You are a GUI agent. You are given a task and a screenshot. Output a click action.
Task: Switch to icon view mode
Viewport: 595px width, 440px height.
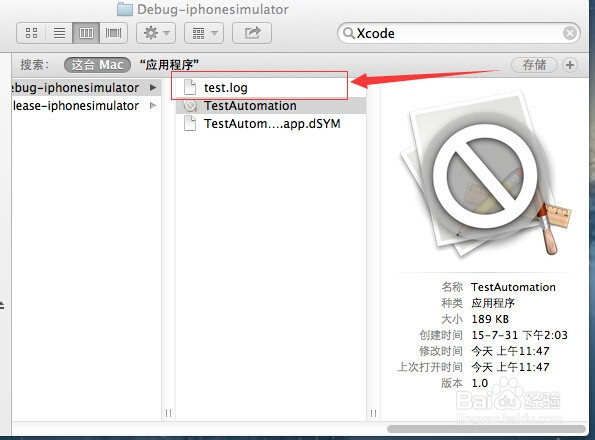pyautogui.click(x=31, y=33)
